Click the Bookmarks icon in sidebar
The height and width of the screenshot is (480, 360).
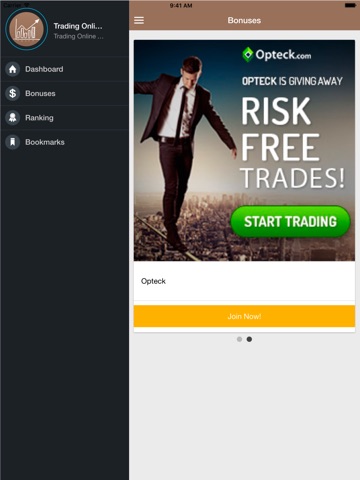pyautogui.click(x=13, y=142)
